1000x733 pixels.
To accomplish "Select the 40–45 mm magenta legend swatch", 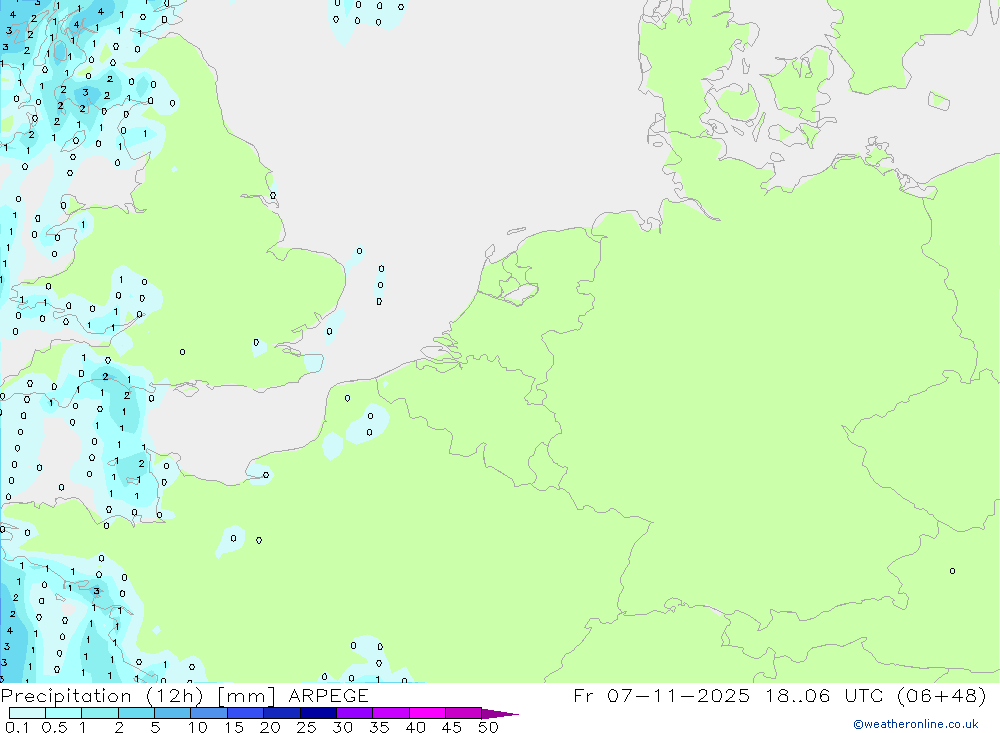I will click(427, 713).
